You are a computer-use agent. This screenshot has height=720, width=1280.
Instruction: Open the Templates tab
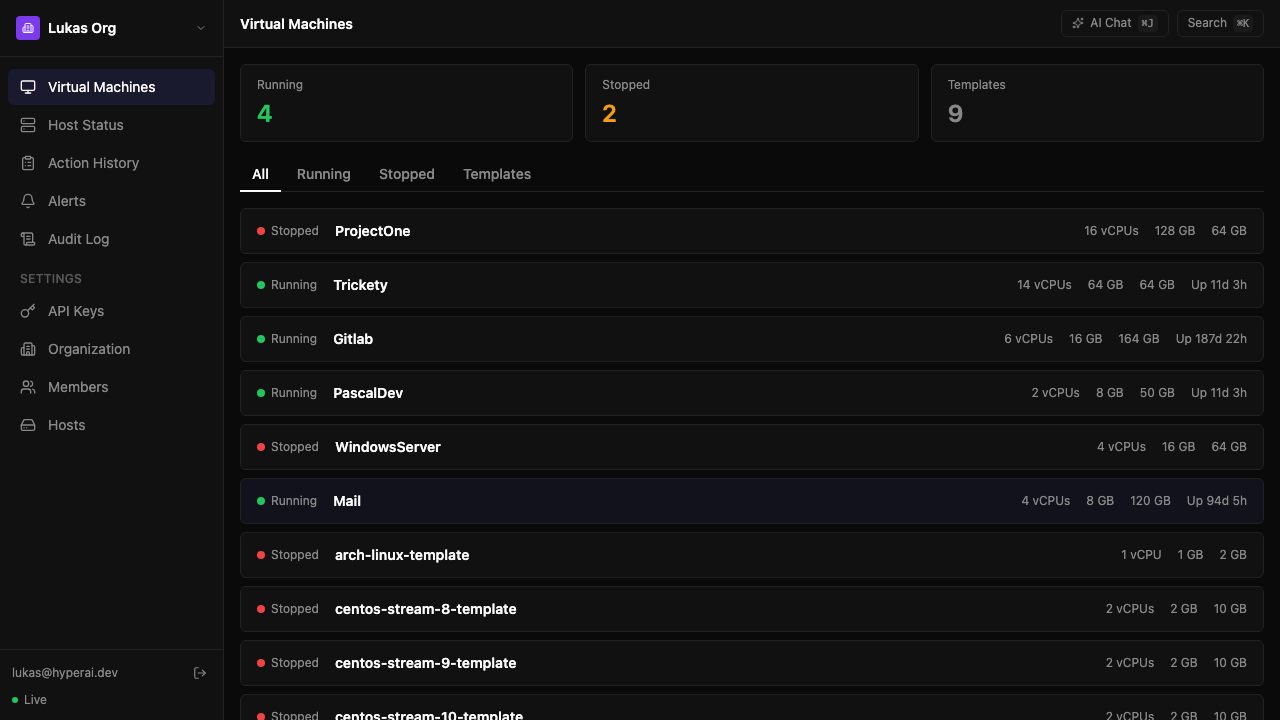click(497, 174)
